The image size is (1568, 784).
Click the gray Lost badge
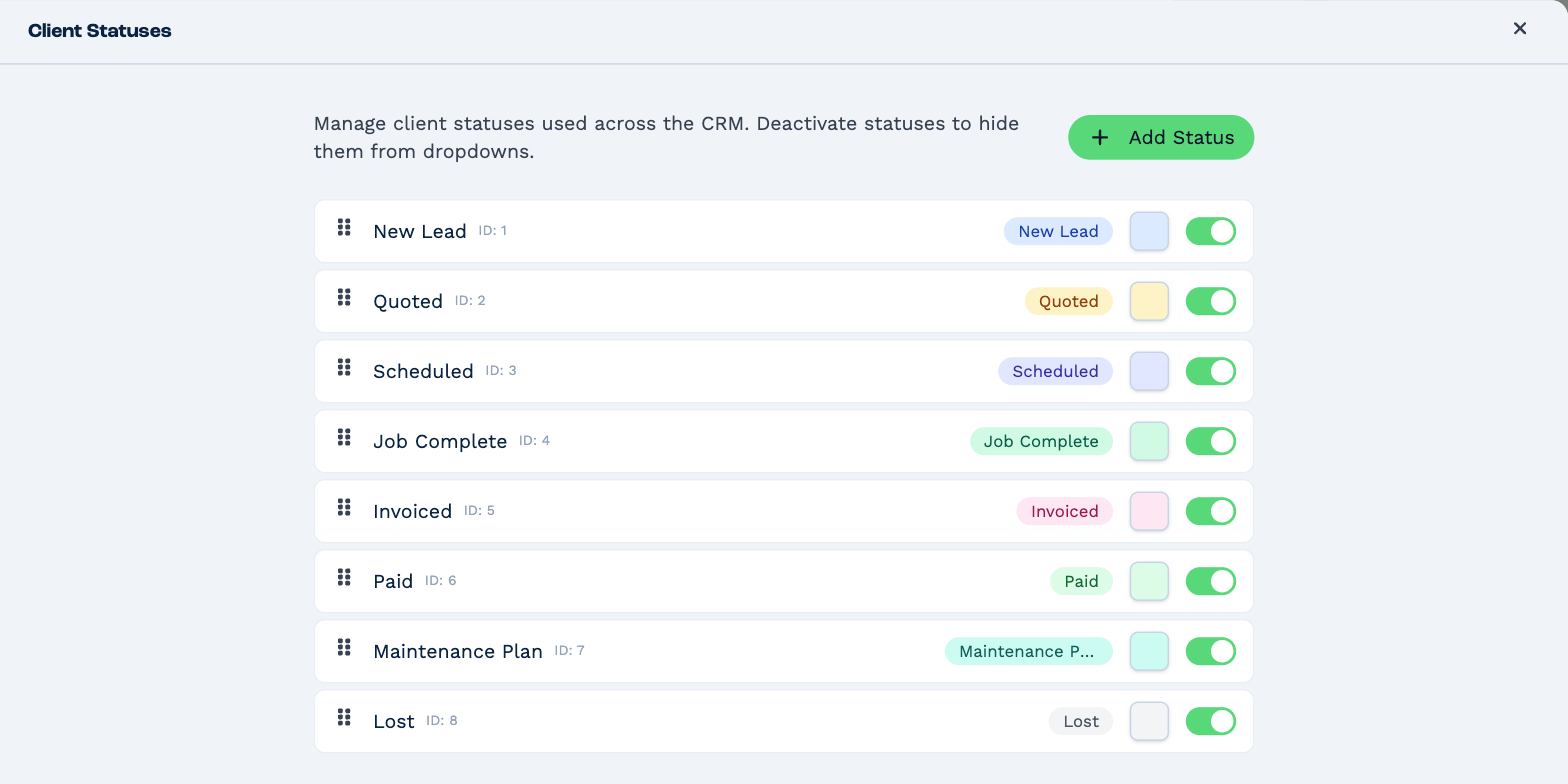(x=1081, y=721)
